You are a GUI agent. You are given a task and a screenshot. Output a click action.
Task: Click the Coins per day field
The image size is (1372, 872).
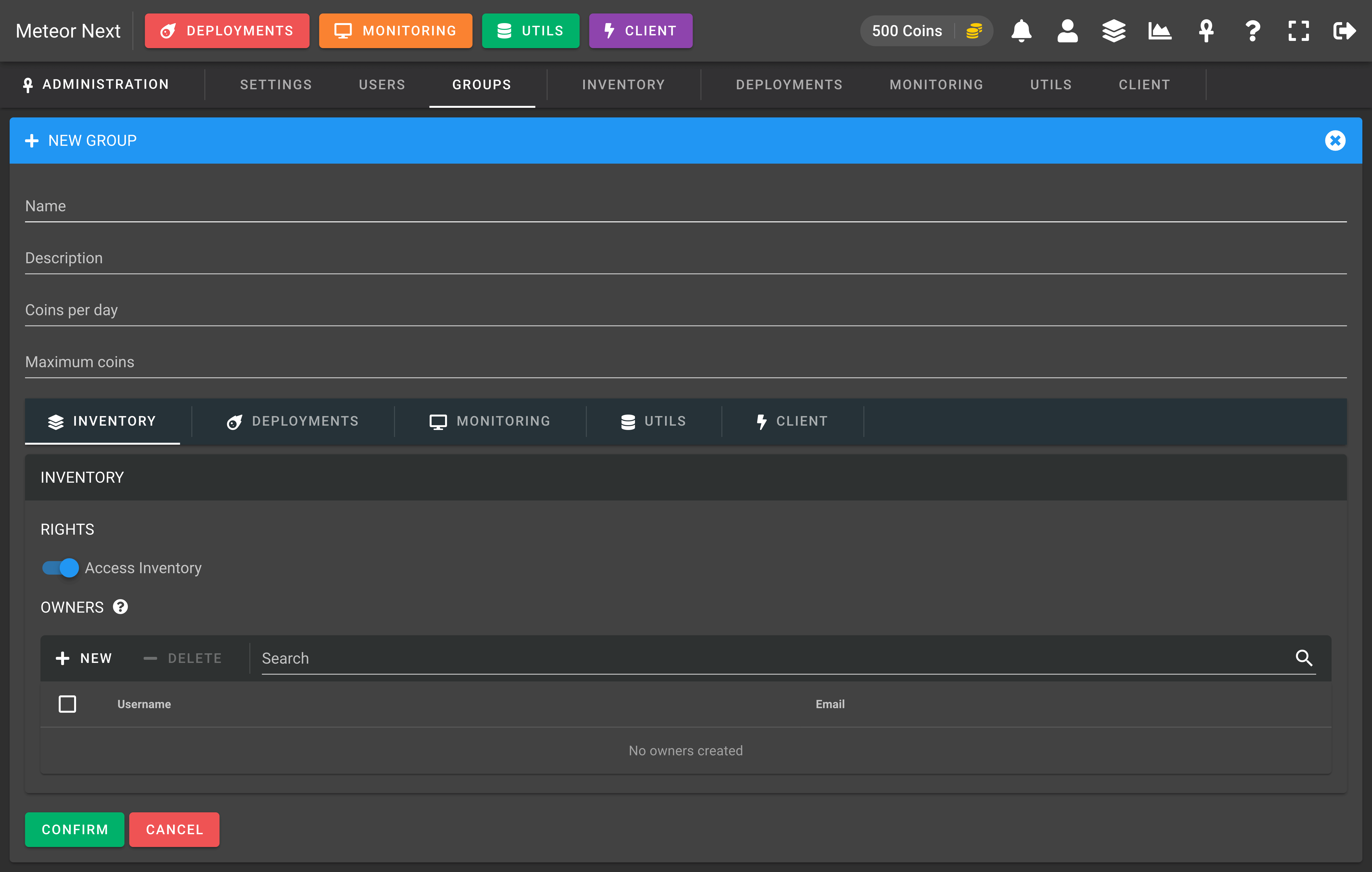tap(686, 310)
